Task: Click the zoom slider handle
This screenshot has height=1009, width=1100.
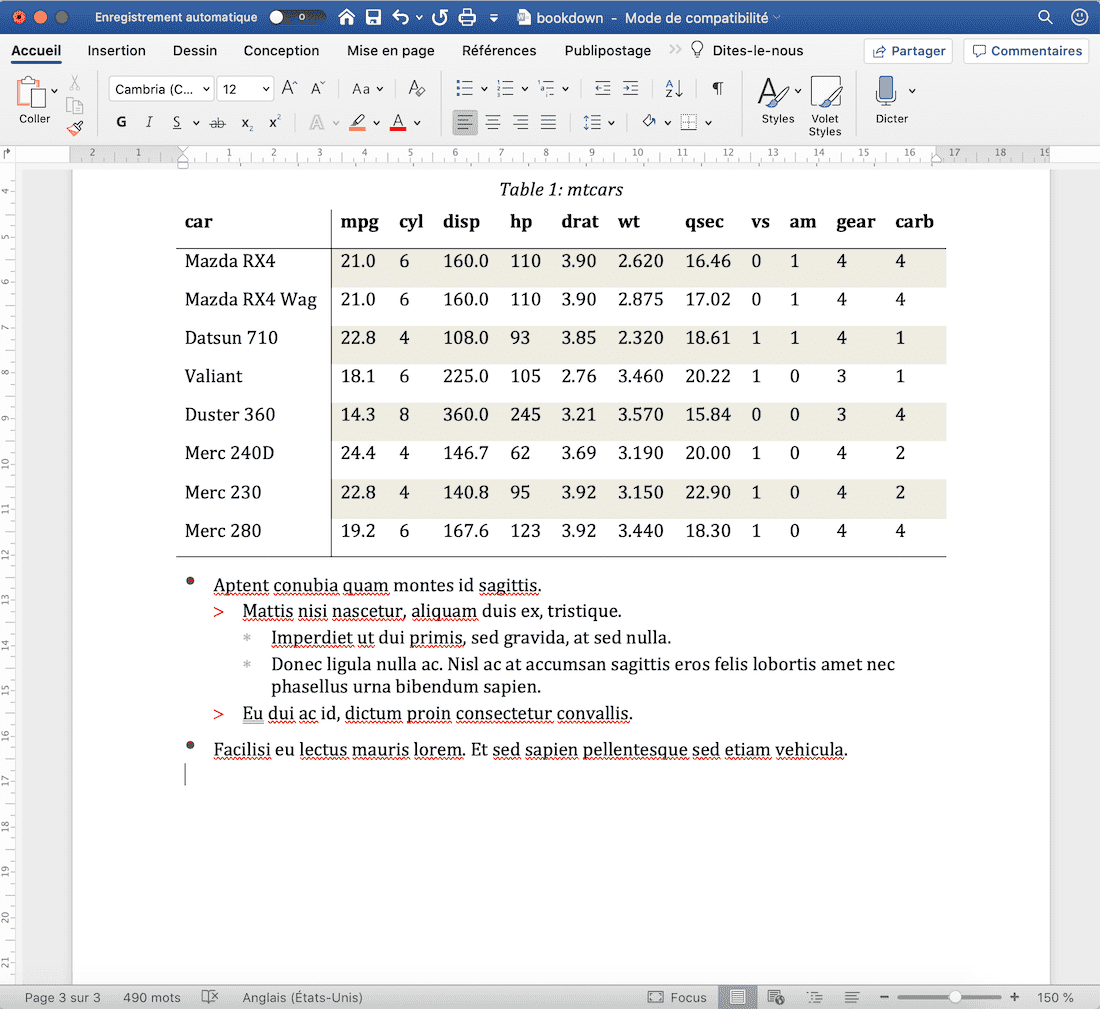Action: (955, 997)
